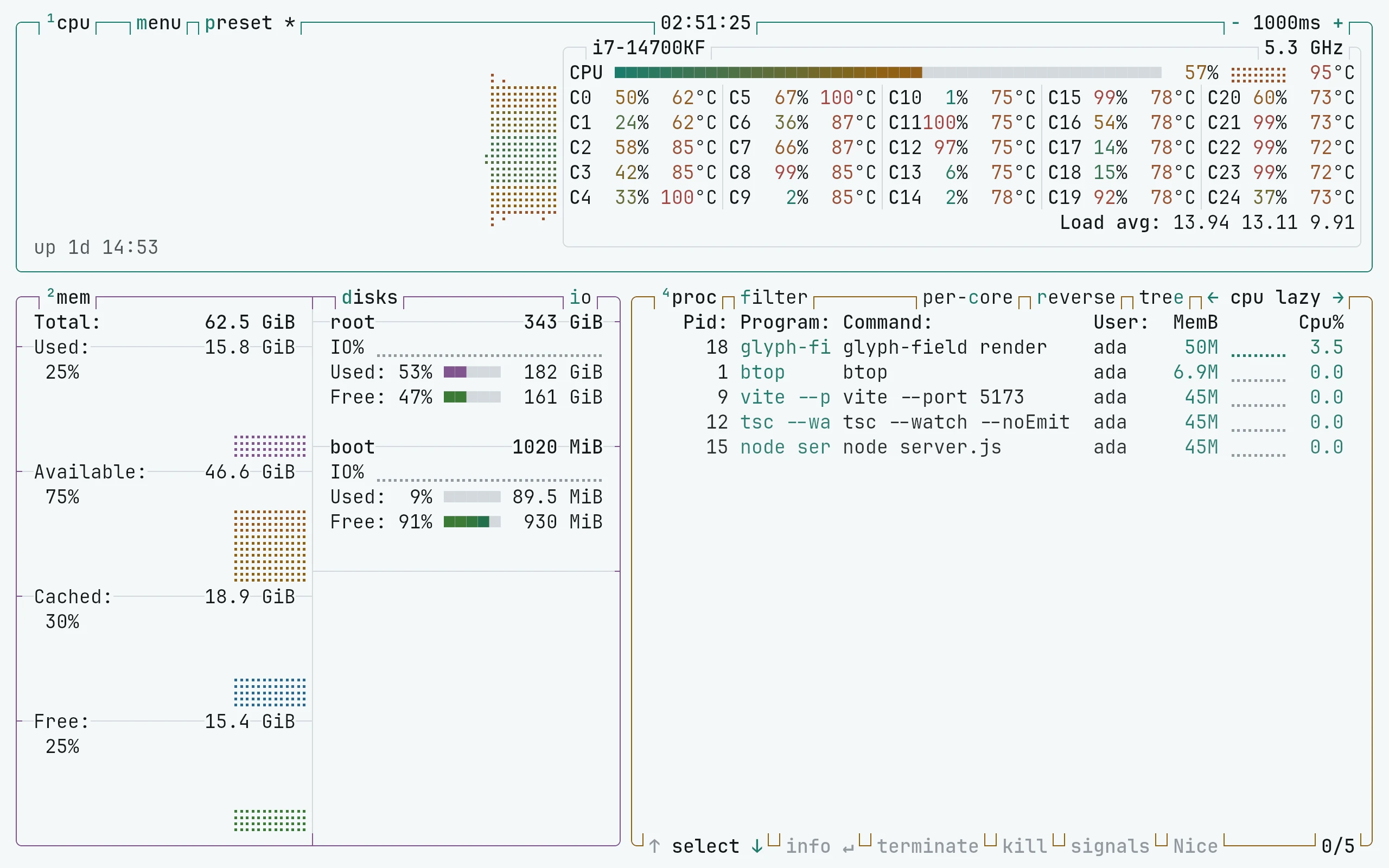Click the plus to increase update interval
Screen dimensions: 1389x868
tap(1338, 23)
